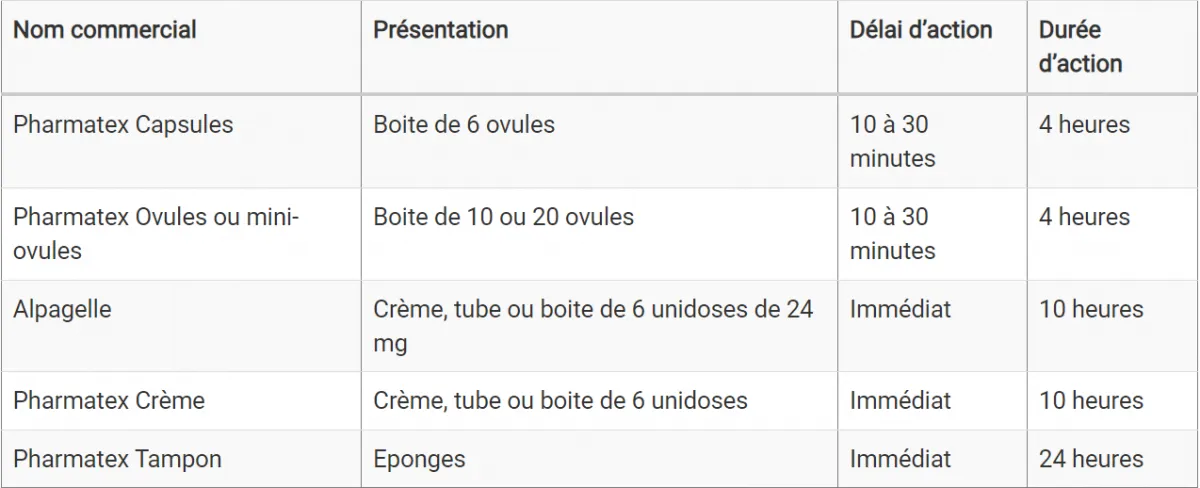Click the 'Durée d'action' column header
This screenshot has height=488, width=1200.
(x=1081, y=46)
